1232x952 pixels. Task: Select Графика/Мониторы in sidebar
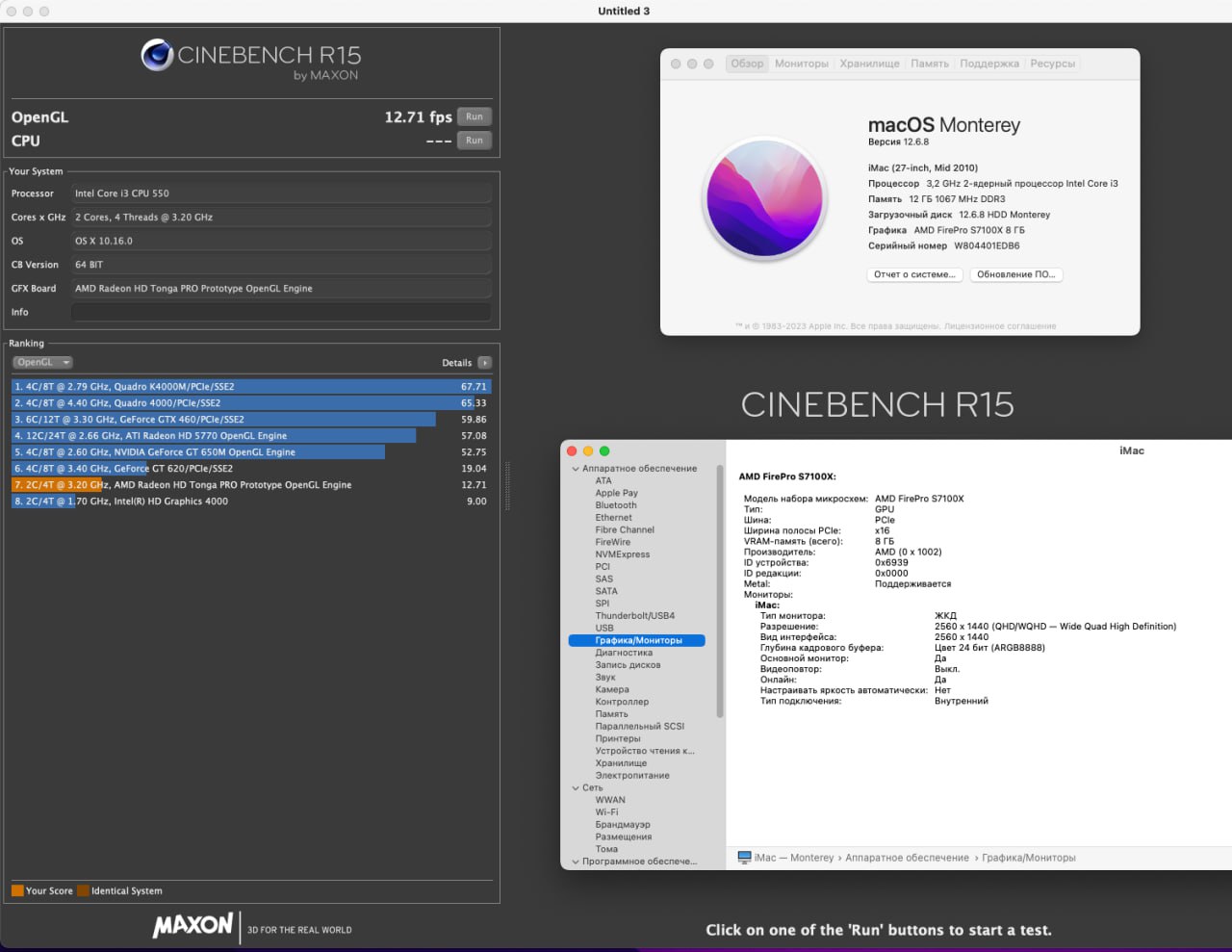(x=637, y=640)
